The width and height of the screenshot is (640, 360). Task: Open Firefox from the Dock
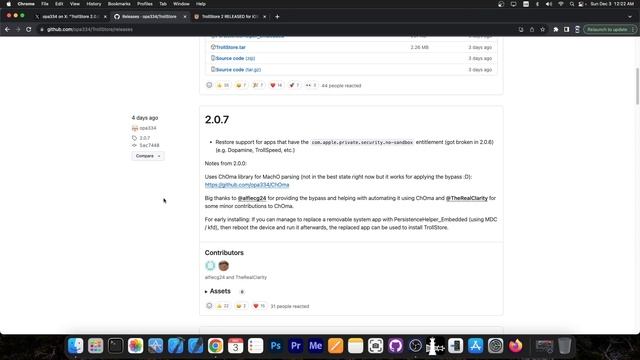[x=516, y=346]
